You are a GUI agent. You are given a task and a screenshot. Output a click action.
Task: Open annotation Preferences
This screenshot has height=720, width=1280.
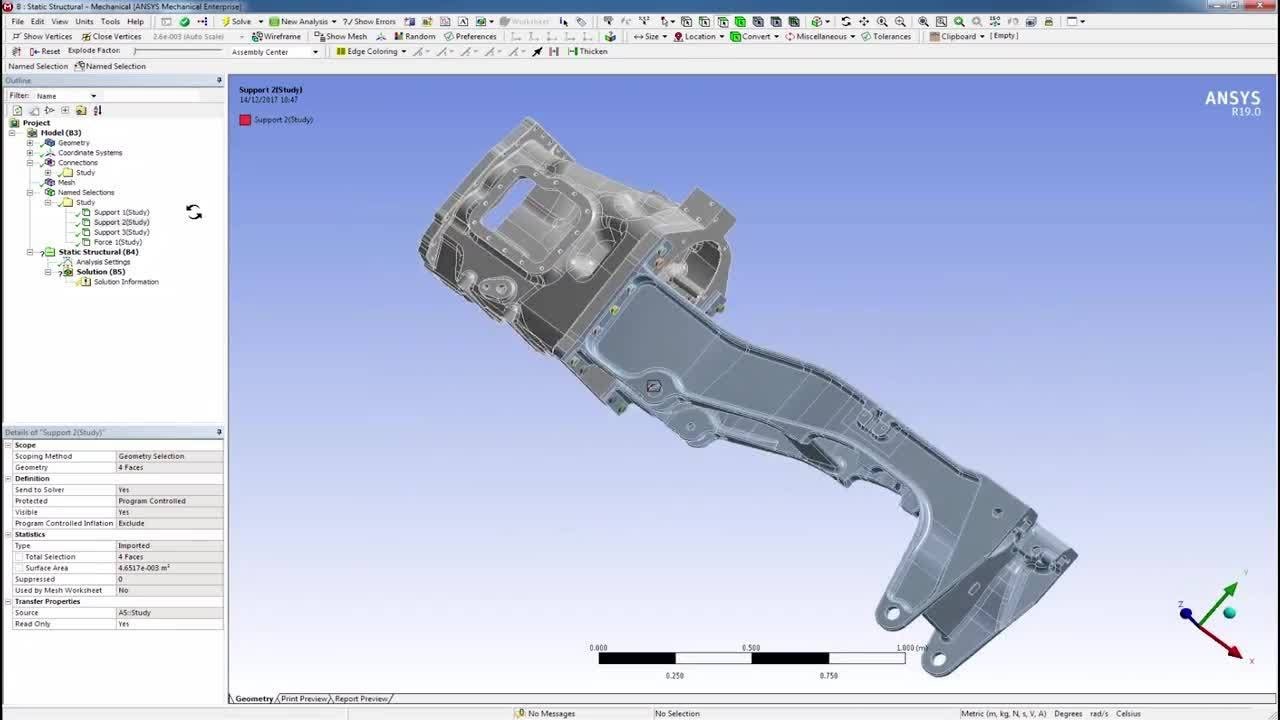[470, 36]
